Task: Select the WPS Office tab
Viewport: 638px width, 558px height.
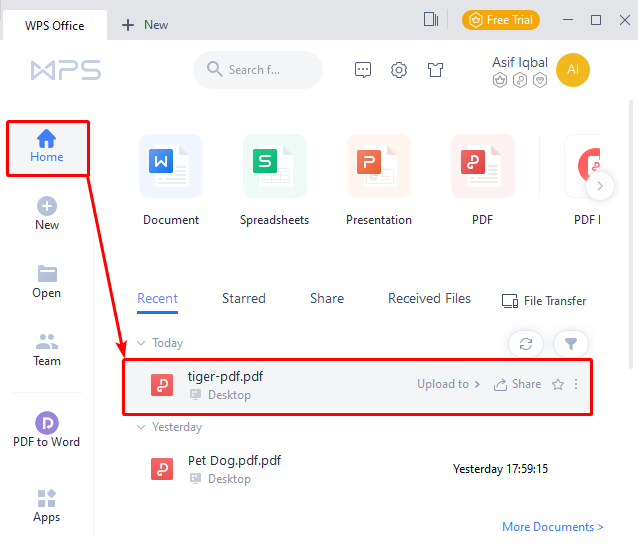Action: click(x=55, y=25)
